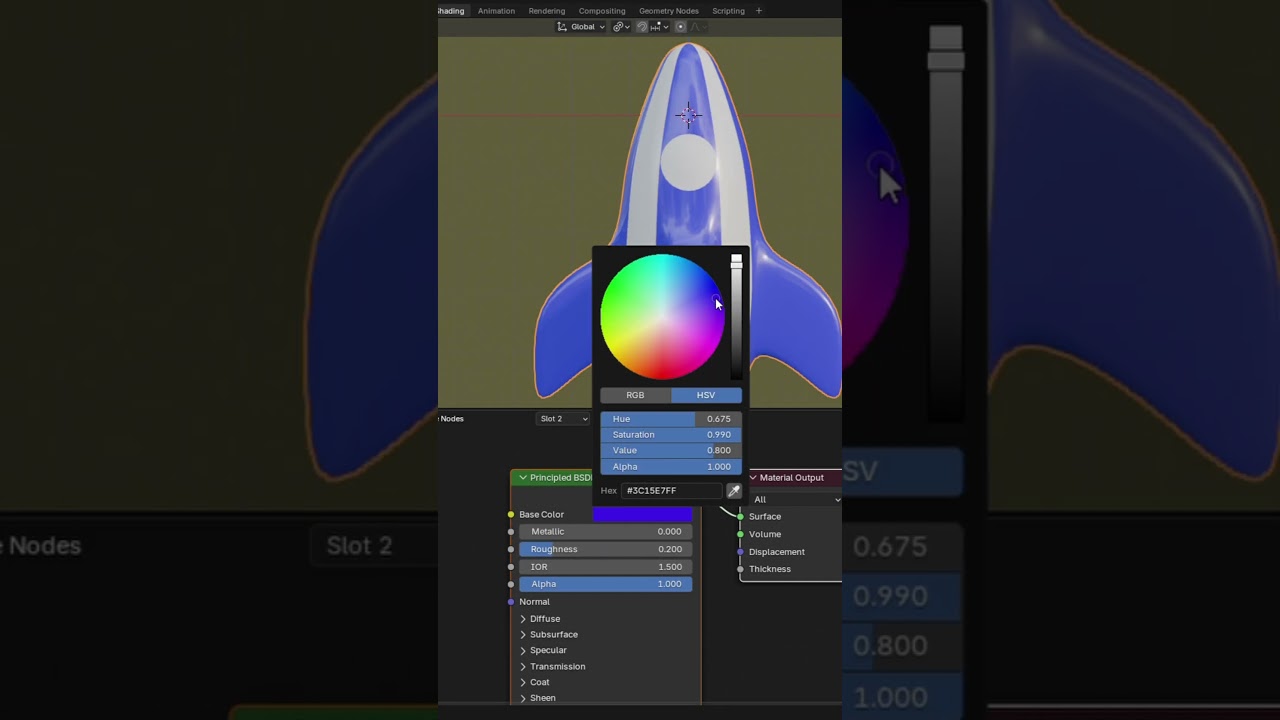Viewport: 1280px width, 720px height.
Task: Click the snapping increment options icon
Action: click(657, 27)
